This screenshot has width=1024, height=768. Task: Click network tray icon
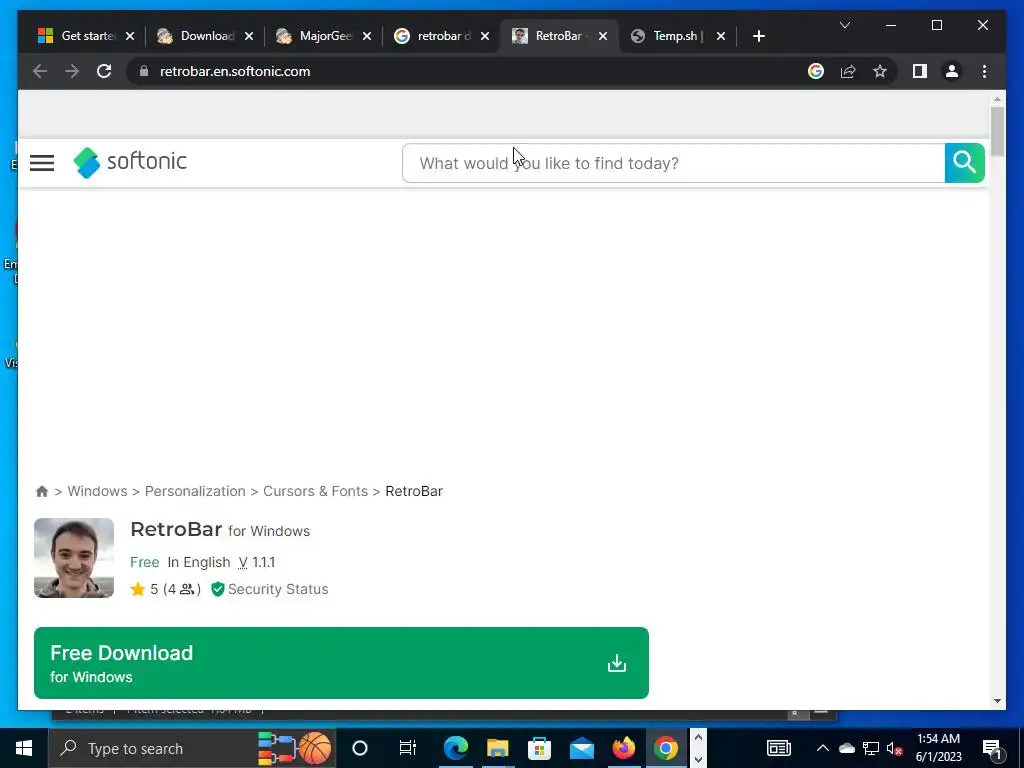tap(871, 748)
